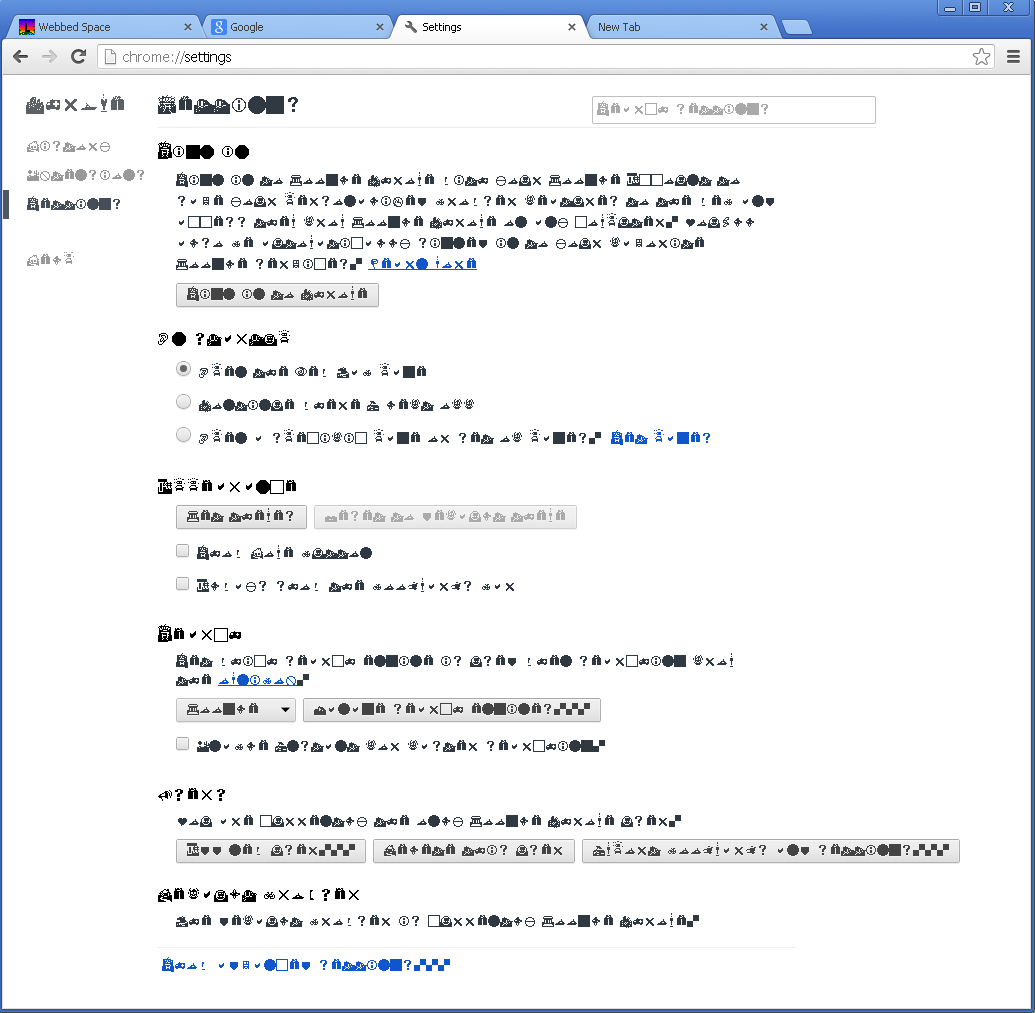
Task: Click the sign-in button in the first section
Action: pos(277,295)
